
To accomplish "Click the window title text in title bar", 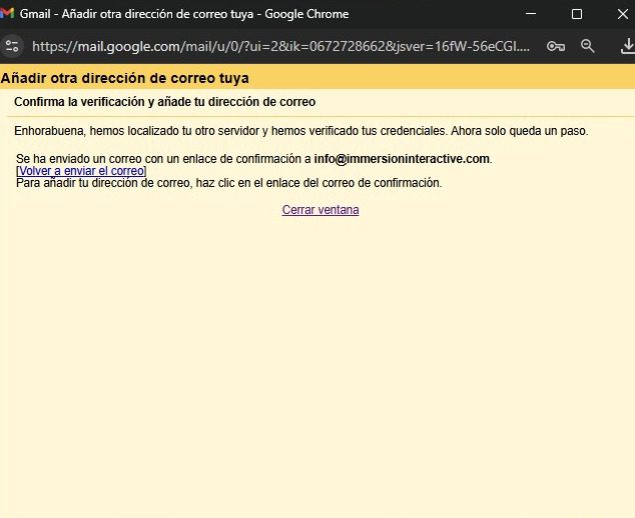I will (184, 14).
